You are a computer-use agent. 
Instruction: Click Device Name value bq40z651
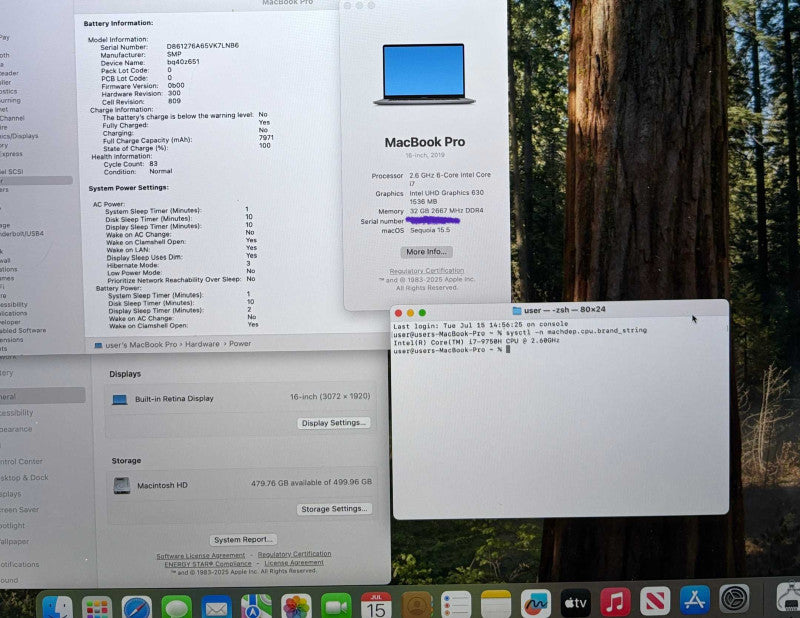pyautogui.click(x=183, y=62)
